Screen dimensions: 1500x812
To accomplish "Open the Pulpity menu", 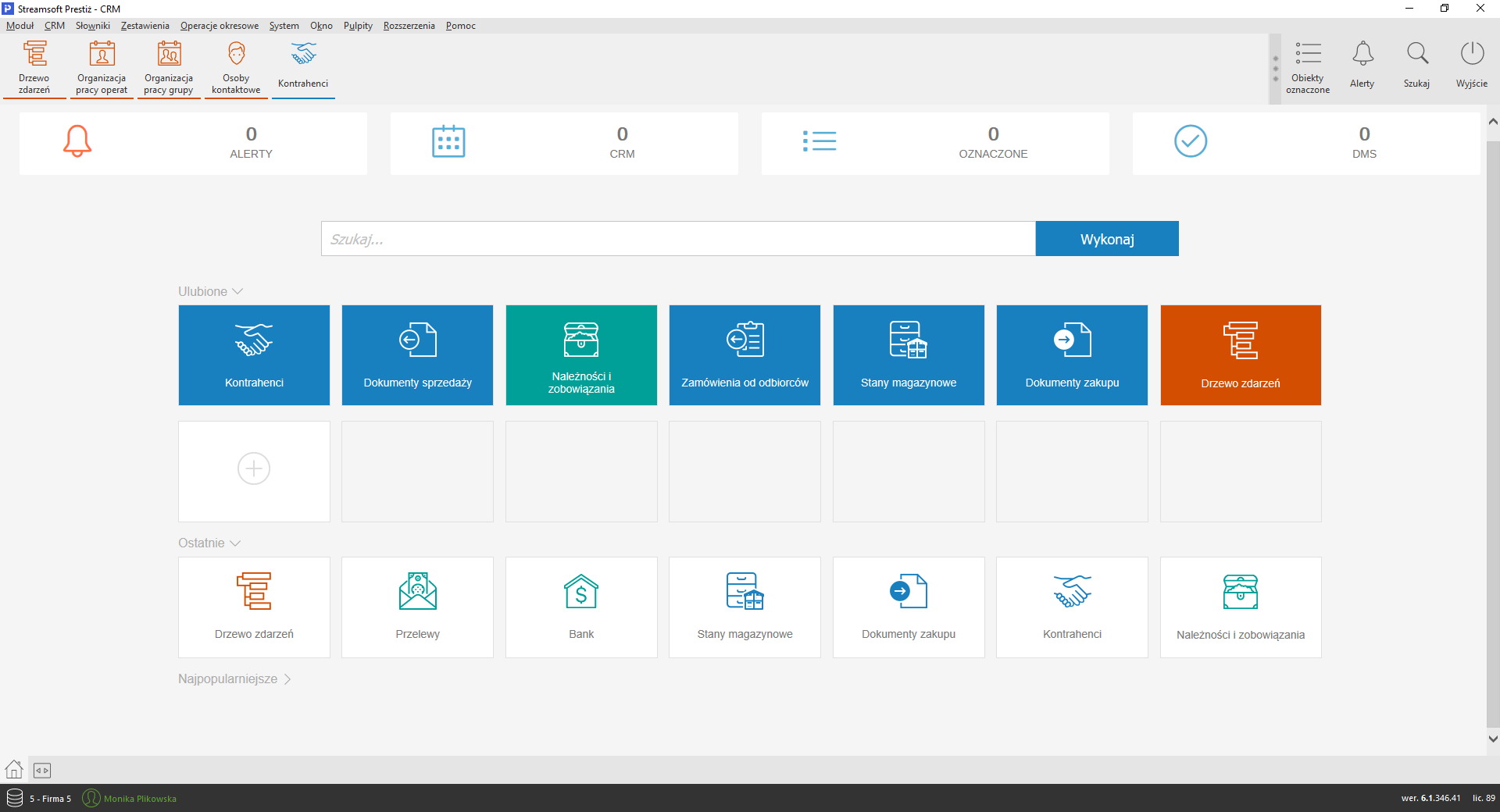I will [x=358, y=26].
